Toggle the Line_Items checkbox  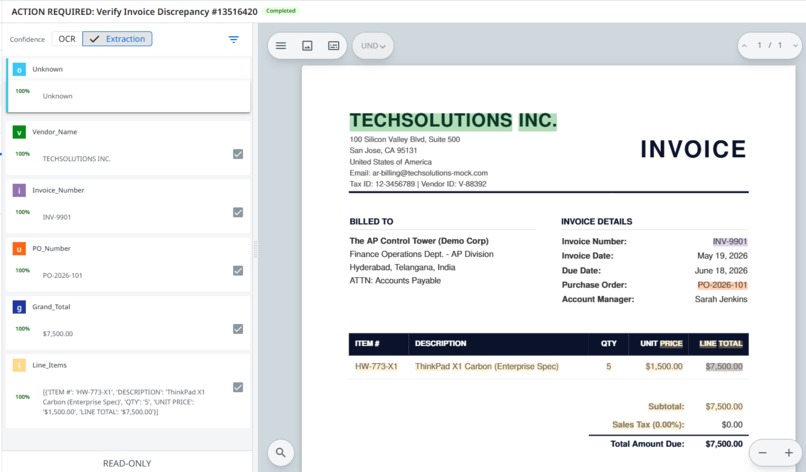point(238,387)
